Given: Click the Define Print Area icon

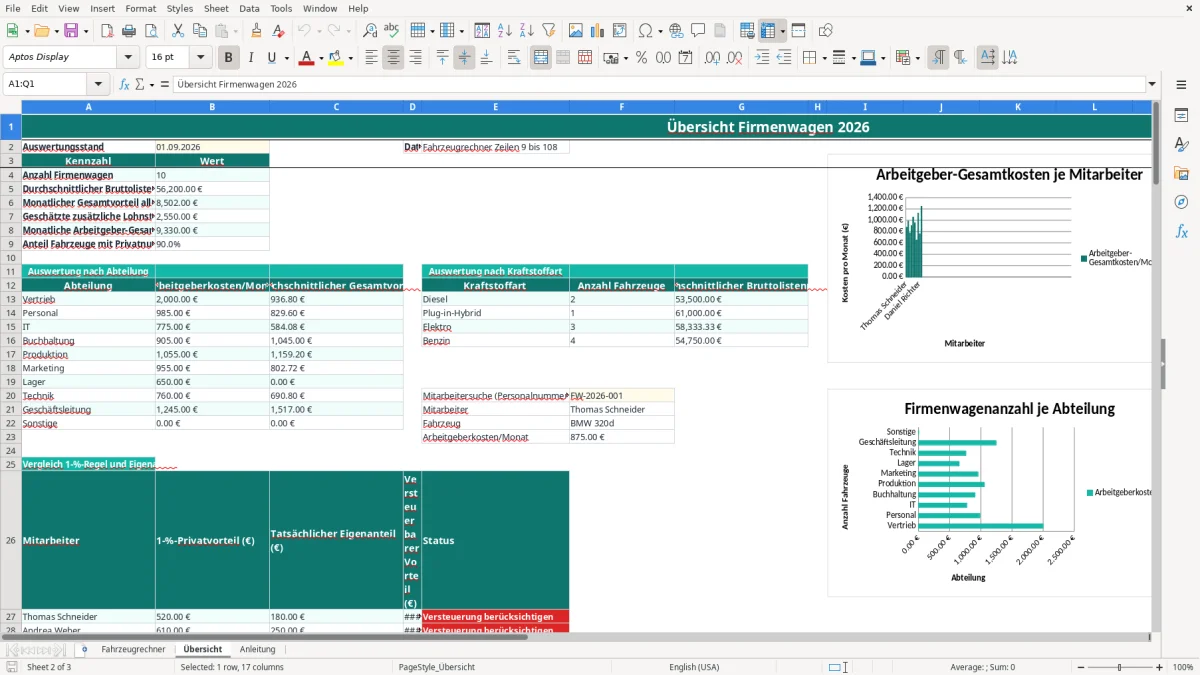Looking at the screenshot, I should [x=747, y=31].
